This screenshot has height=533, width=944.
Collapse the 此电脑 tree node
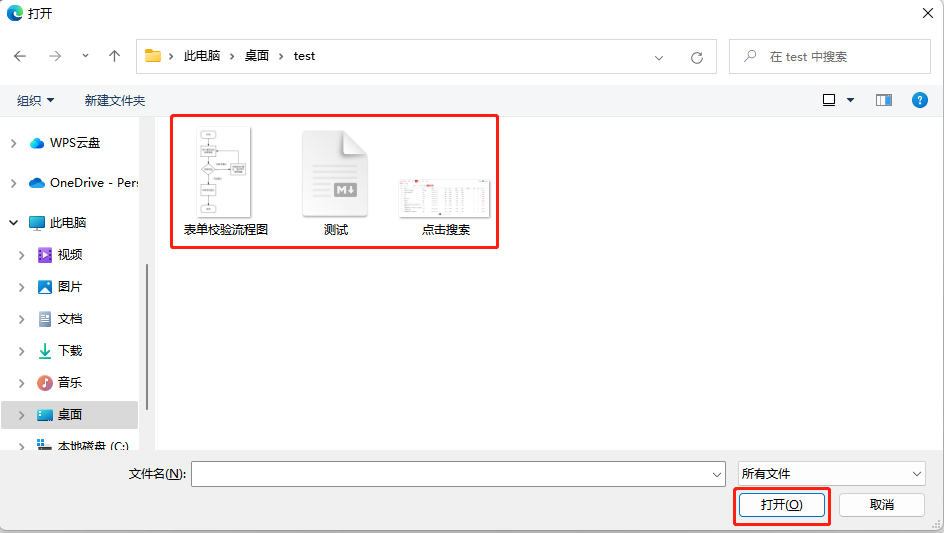tap(13, 223)
